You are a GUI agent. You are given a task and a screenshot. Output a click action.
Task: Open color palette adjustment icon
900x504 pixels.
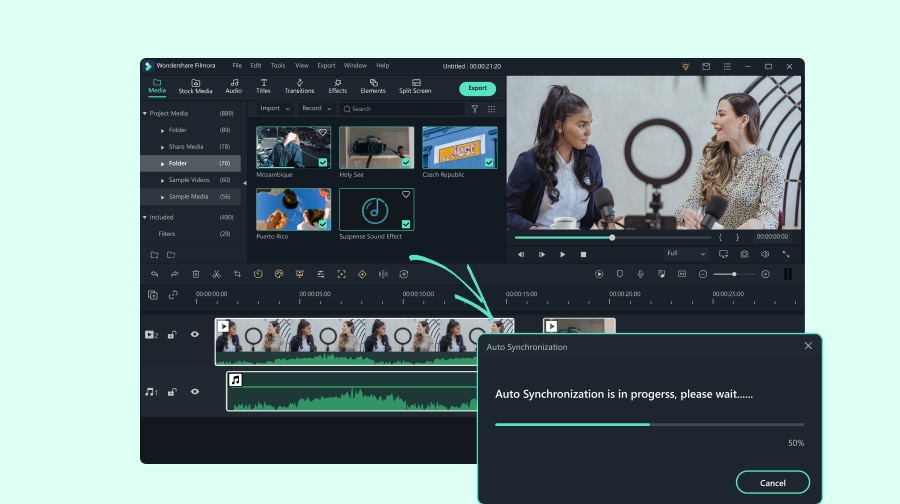tap(279, 274)
